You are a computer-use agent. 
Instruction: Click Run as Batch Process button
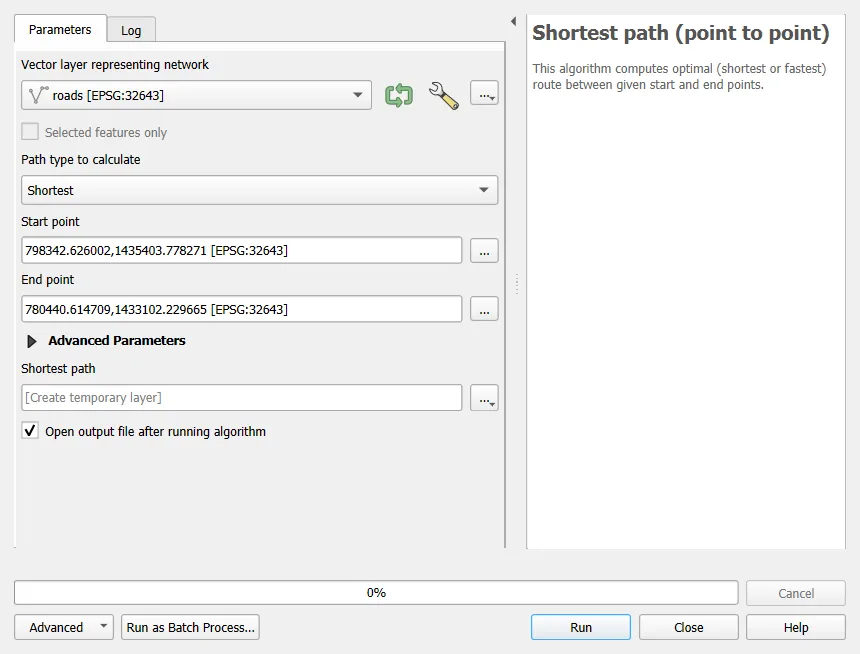(190, 627)
